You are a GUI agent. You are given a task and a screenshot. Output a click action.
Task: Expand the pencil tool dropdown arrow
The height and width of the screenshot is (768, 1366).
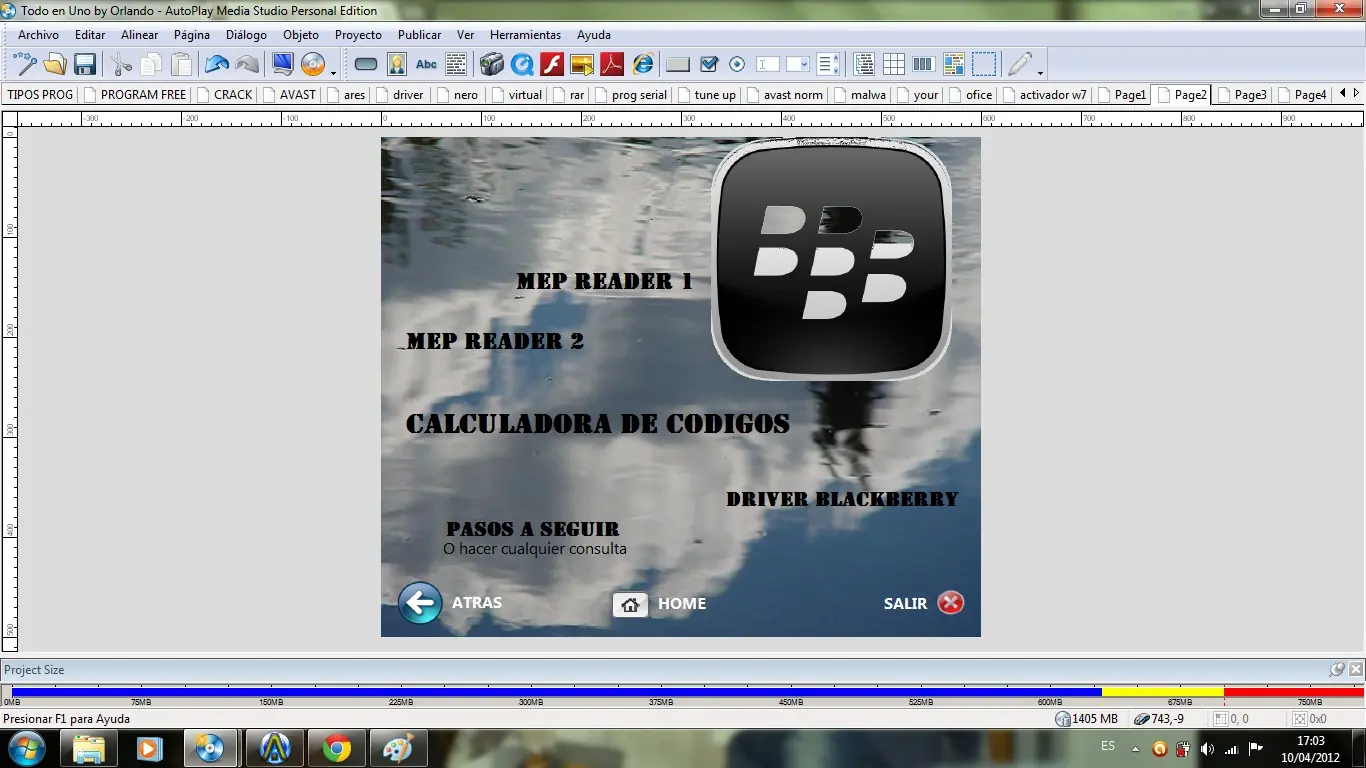(x=1040, y=72)
